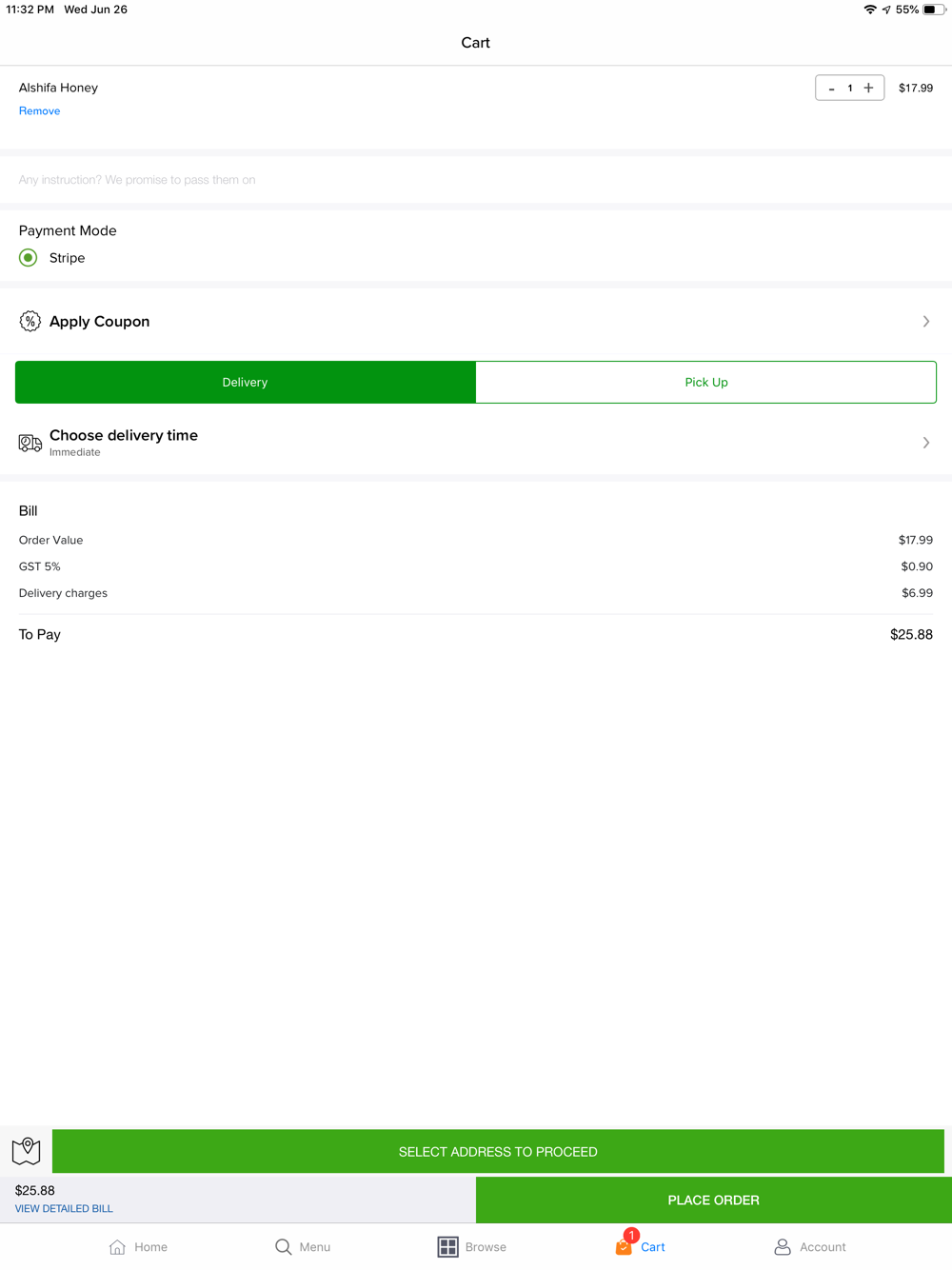Click the Alshifa Honey price $17.99
The width and height of the screenshot is (952, 1270).
pyautogui.click(x=916, y=88)
